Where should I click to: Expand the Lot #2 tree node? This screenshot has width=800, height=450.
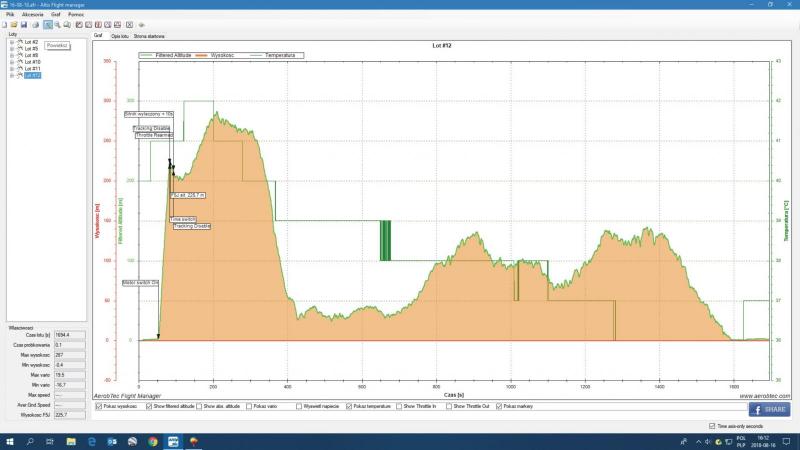(11, 42)
